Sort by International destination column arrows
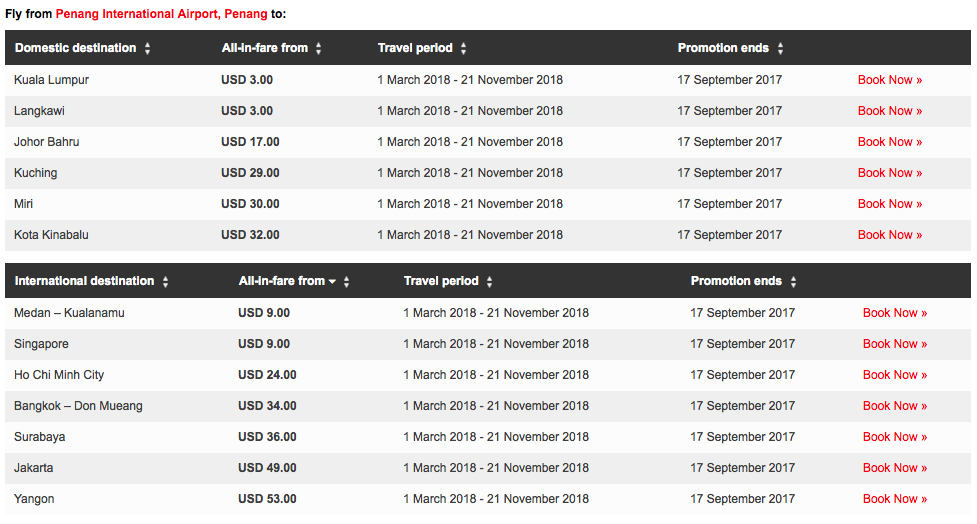Screen dimensions: 977x524 click(x=166, y=281)
